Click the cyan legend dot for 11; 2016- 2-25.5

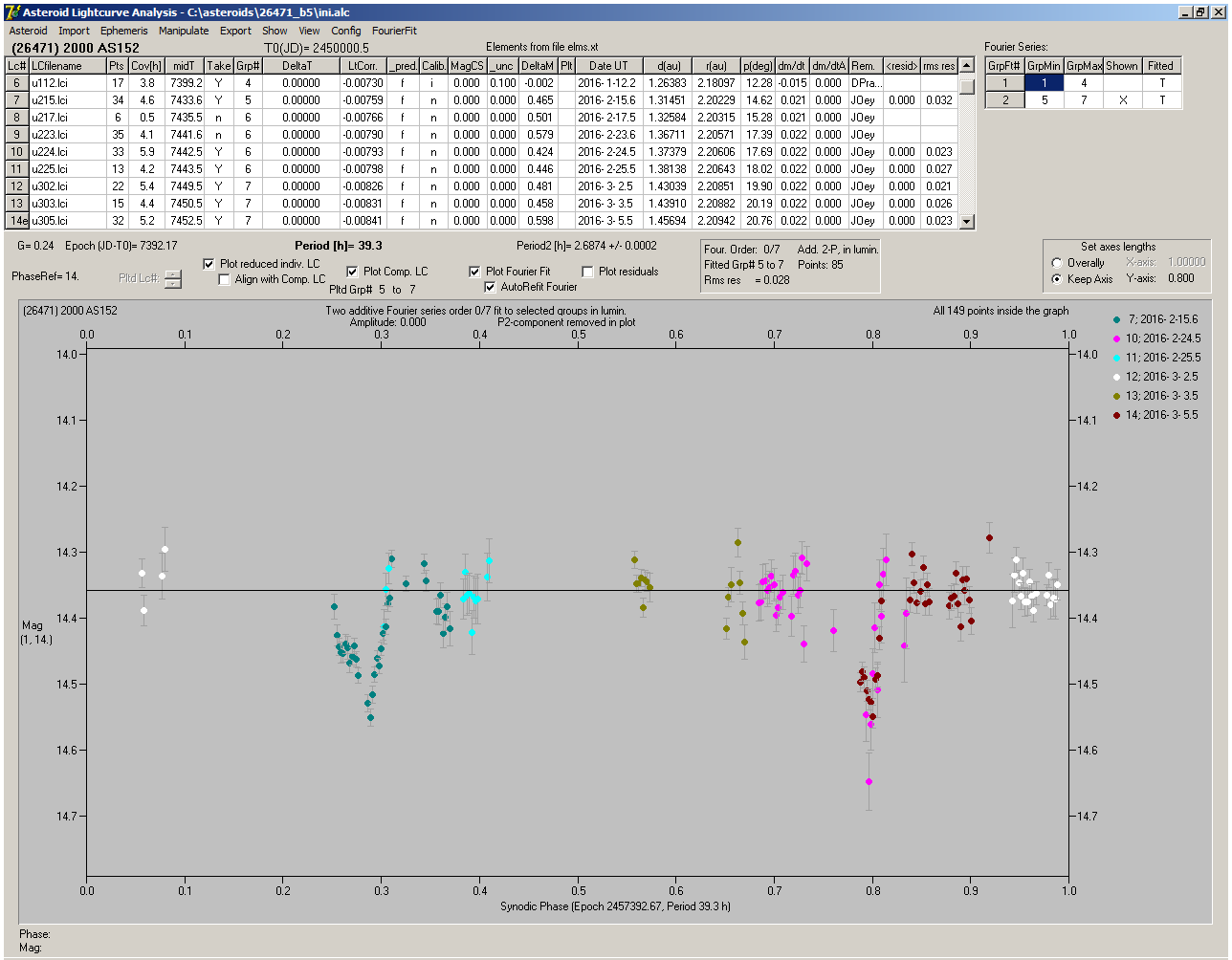tap(1117, 358)
